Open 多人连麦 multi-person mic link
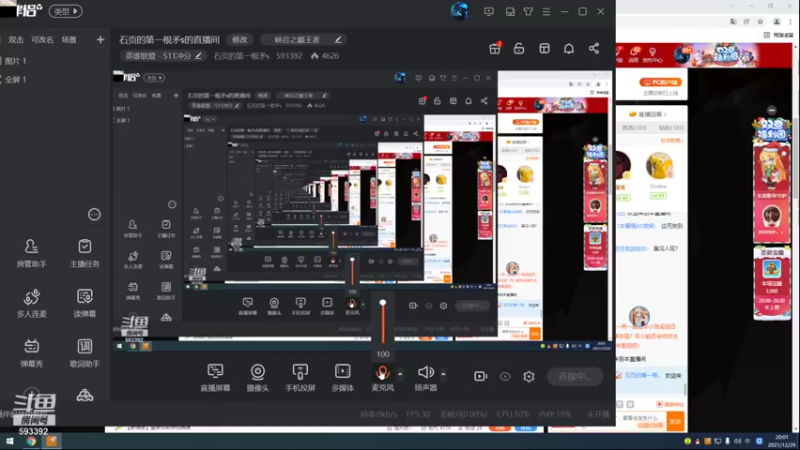800x450 pixels. pyautogui.click(x=32, y=304)
